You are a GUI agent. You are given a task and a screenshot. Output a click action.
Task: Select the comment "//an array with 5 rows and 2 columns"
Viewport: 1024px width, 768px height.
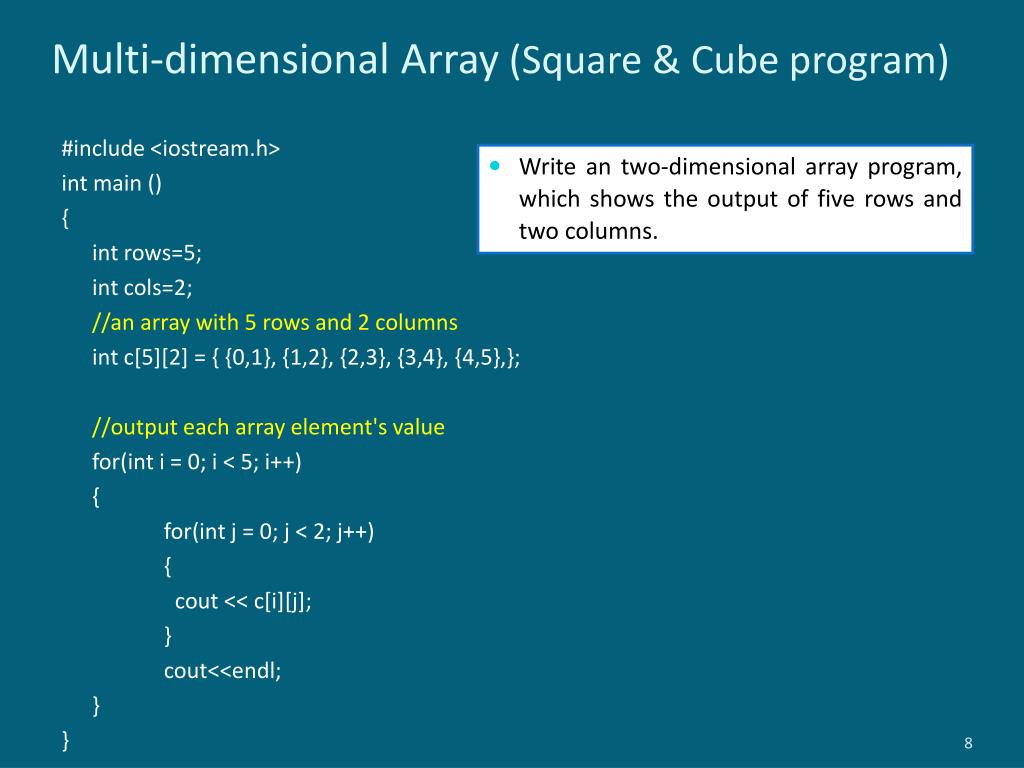(275, 323)
